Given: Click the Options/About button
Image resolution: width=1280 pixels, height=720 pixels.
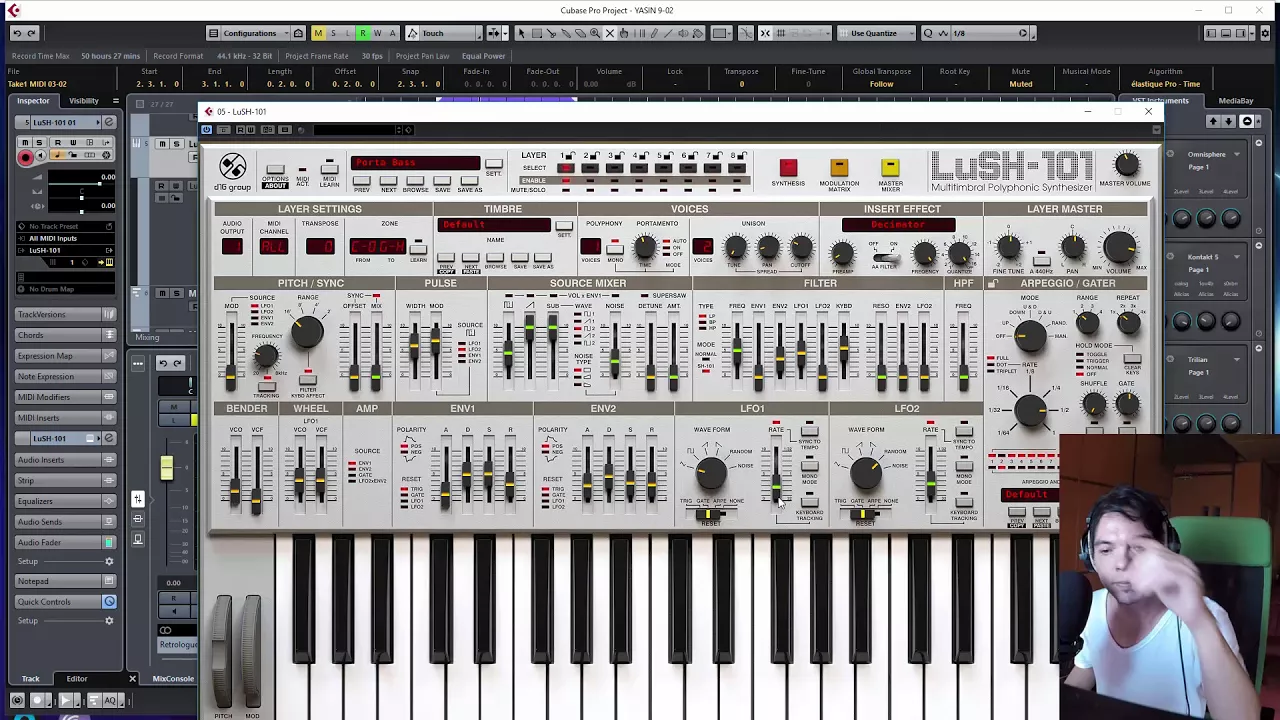Looking at the screenshot, I should [275, 171].
